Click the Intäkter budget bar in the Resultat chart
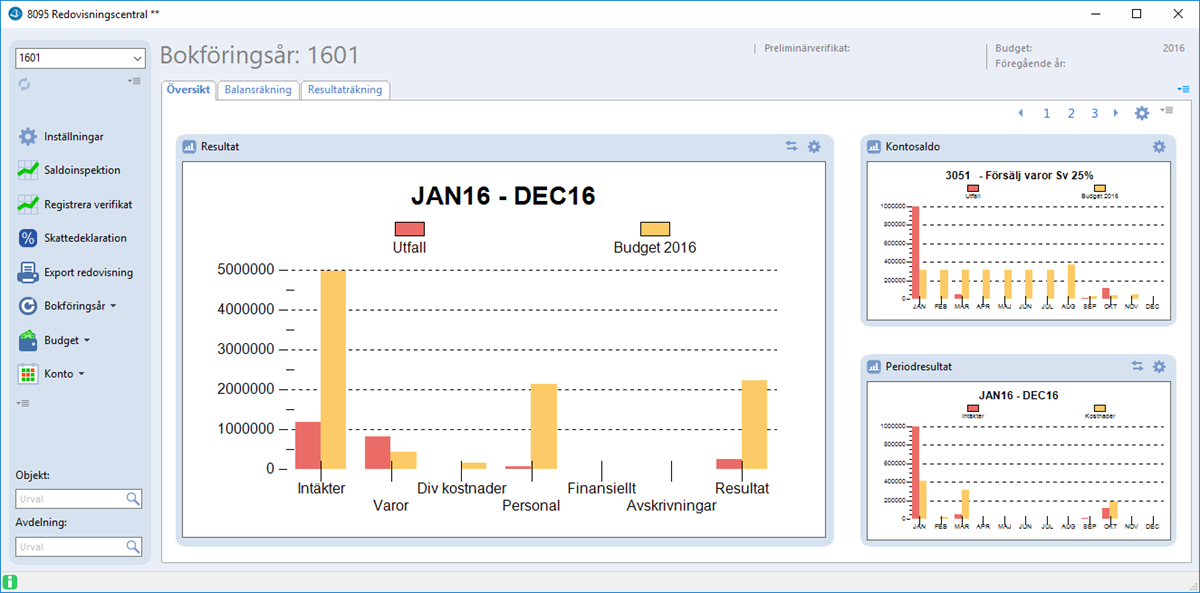 [x=333, y=369]
